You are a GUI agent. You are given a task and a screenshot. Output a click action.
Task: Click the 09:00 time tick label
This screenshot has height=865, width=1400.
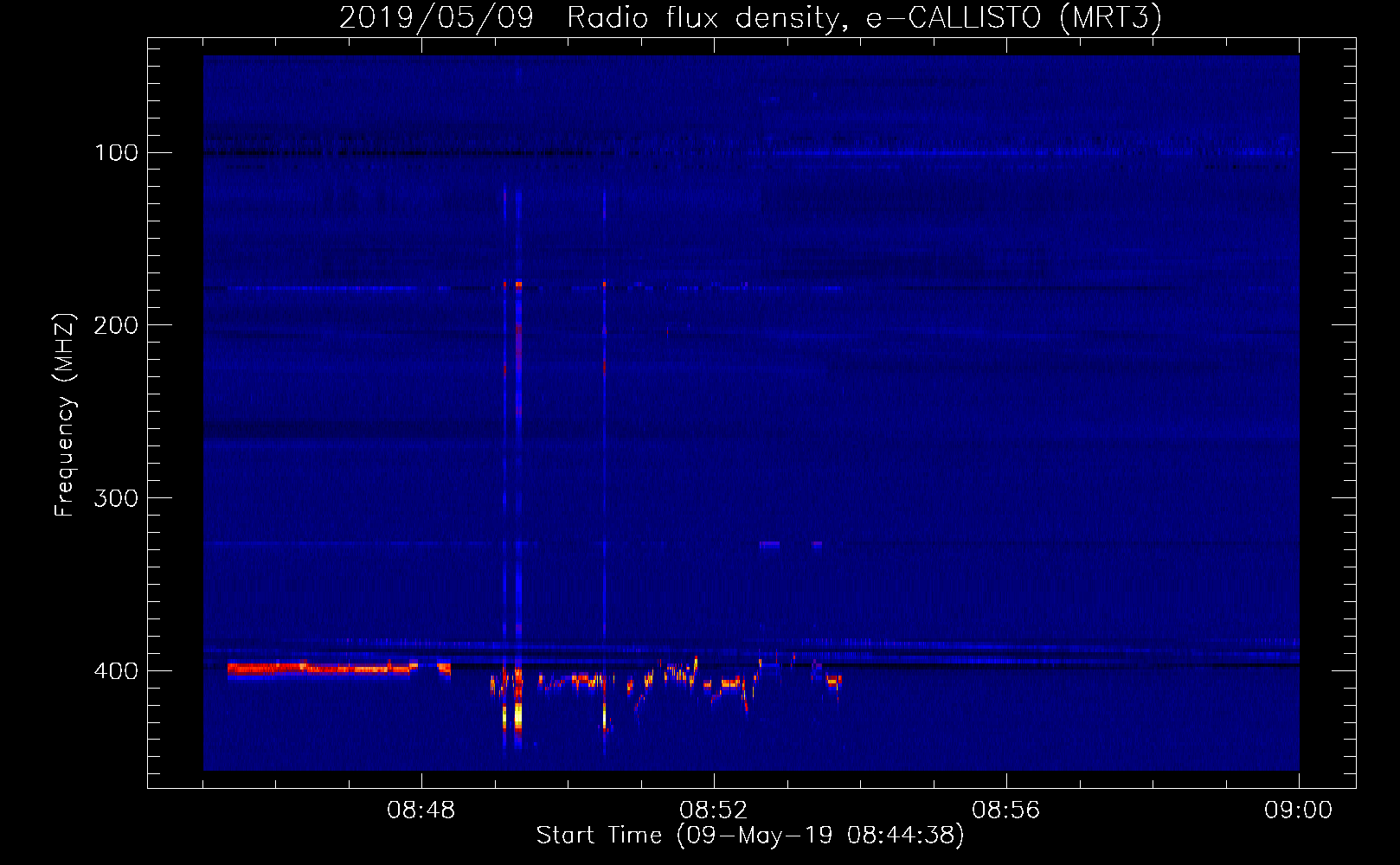[1299, 811]
